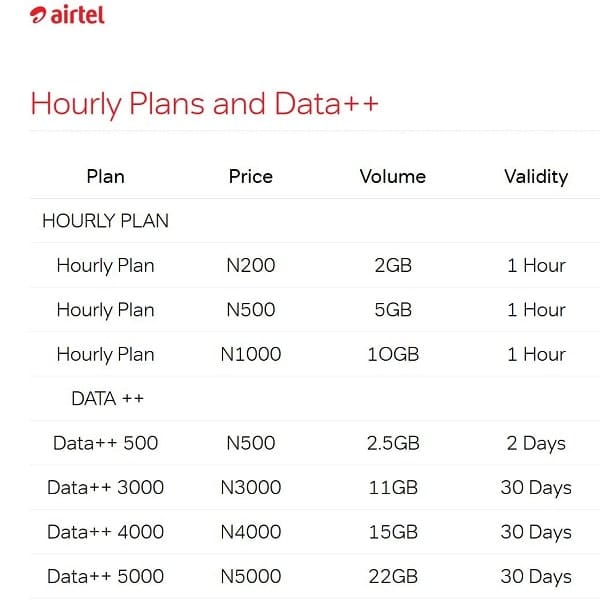Click the 2 Days validity cell

(x=536, y=444)
